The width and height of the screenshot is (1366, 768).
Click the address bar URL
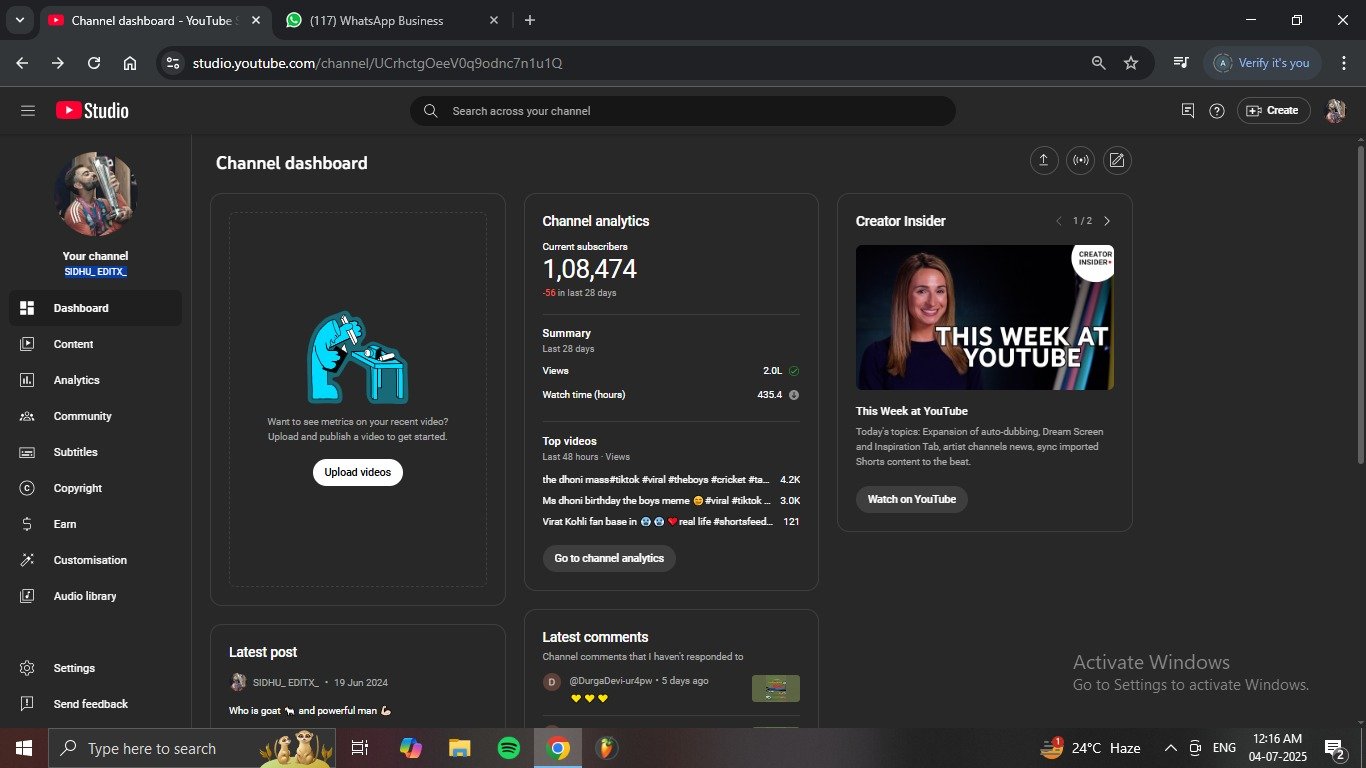(377, 63)
